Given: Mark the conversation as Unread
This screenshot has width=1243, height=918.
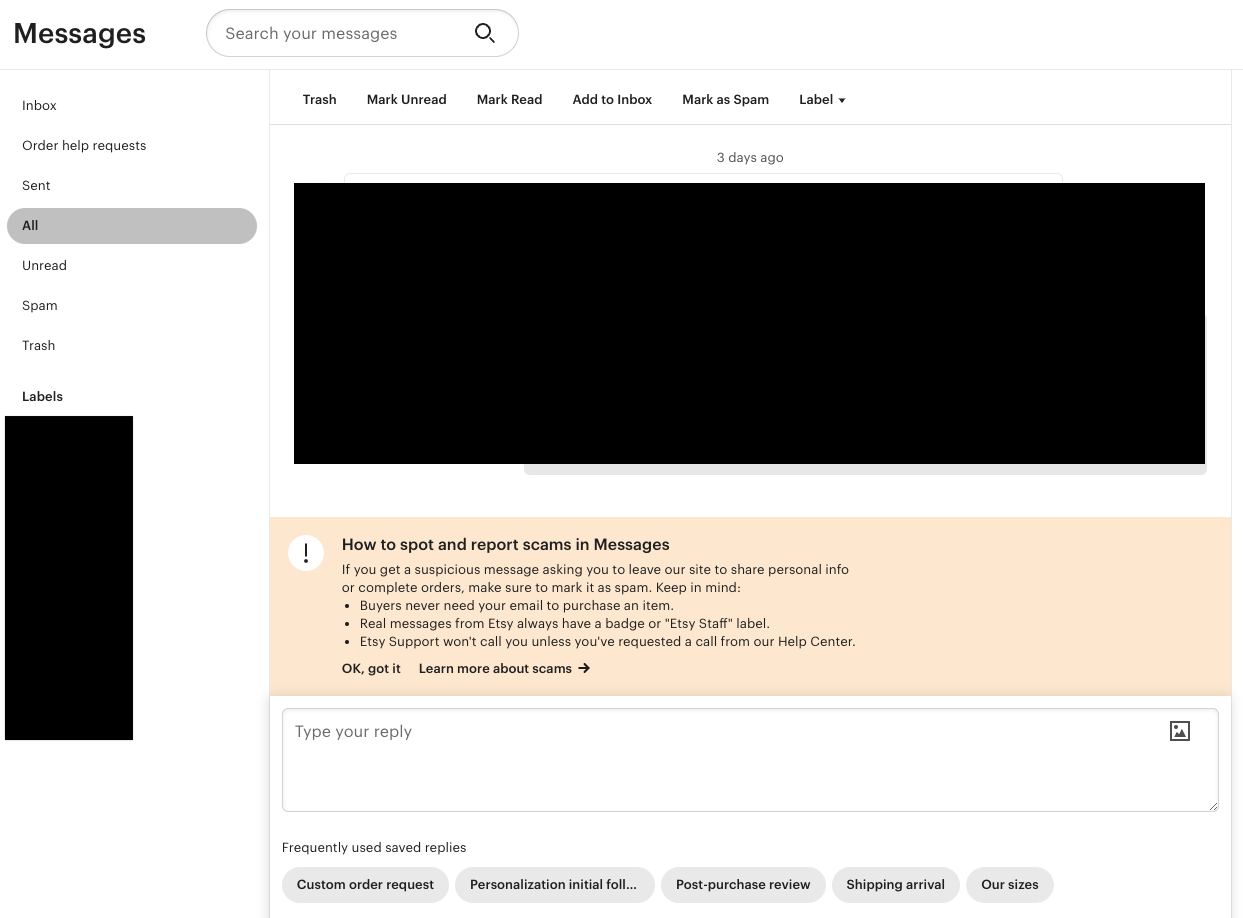Looking at the screenshot, I should tap(407, 99).
